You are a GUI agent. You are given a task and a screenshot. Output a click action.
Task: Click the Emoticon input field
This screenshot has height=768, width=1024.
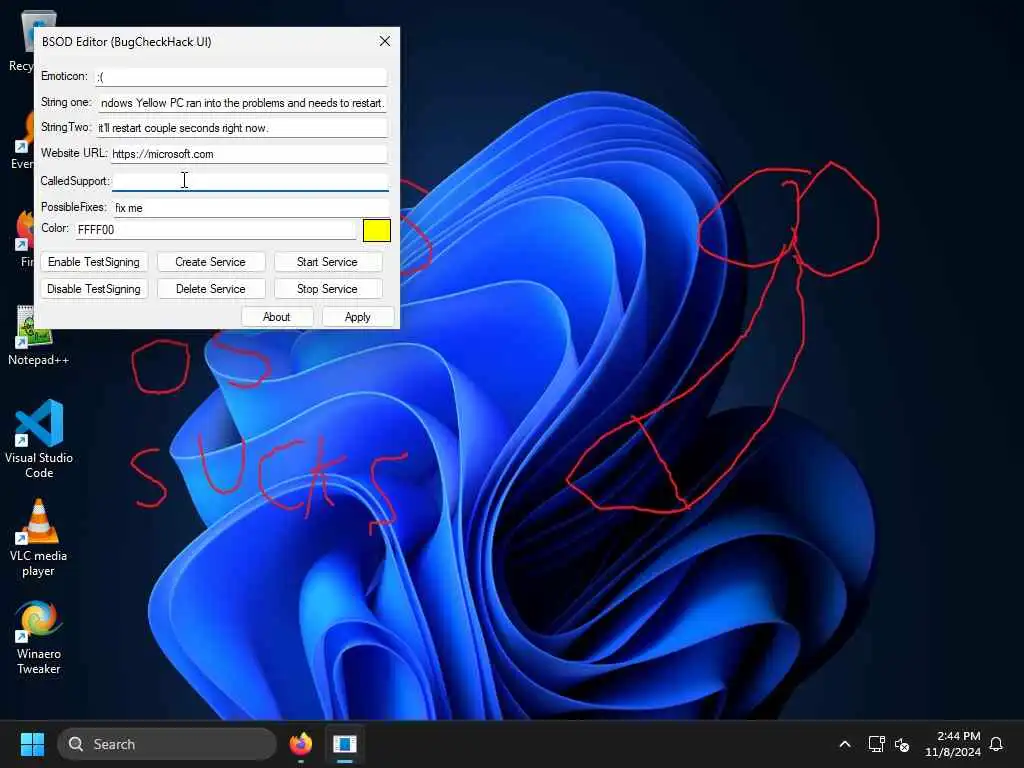pyautogui.click(x=242, y=77)
